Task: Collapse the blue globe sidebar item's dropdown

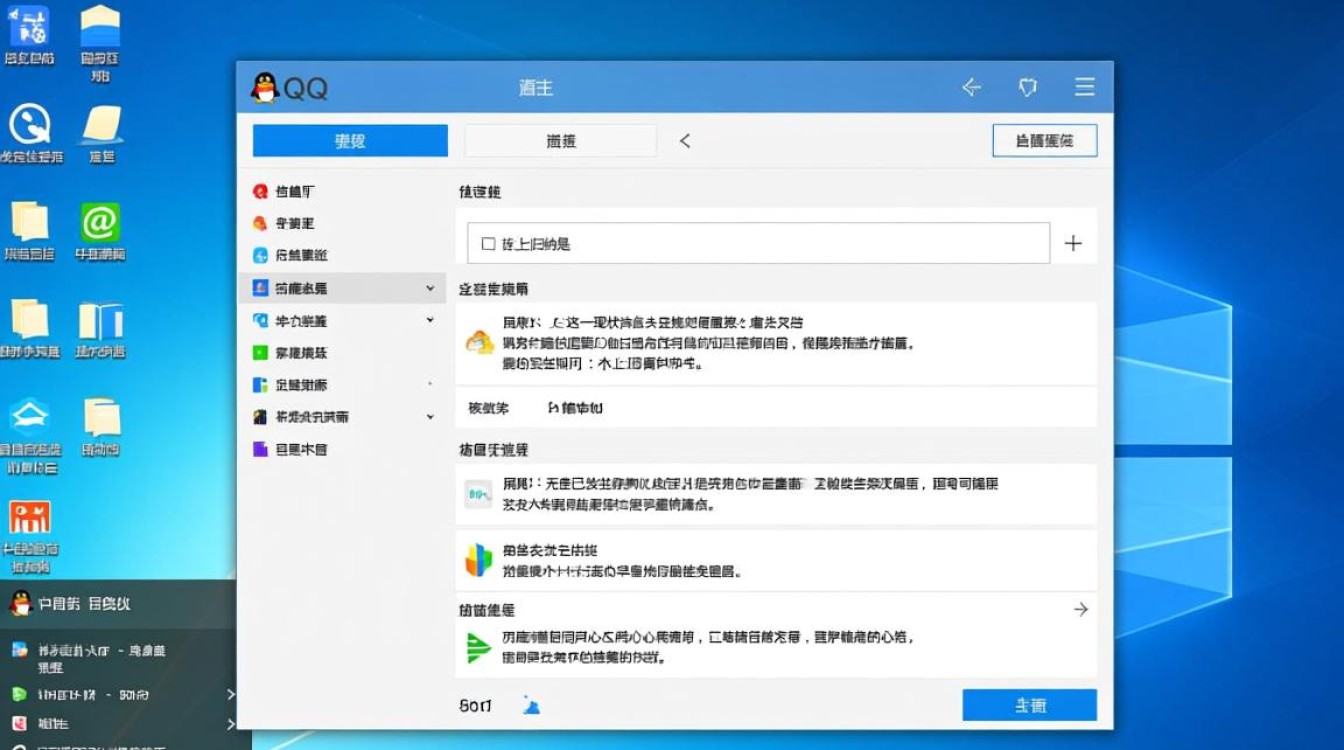Action: tap(429, 320)
